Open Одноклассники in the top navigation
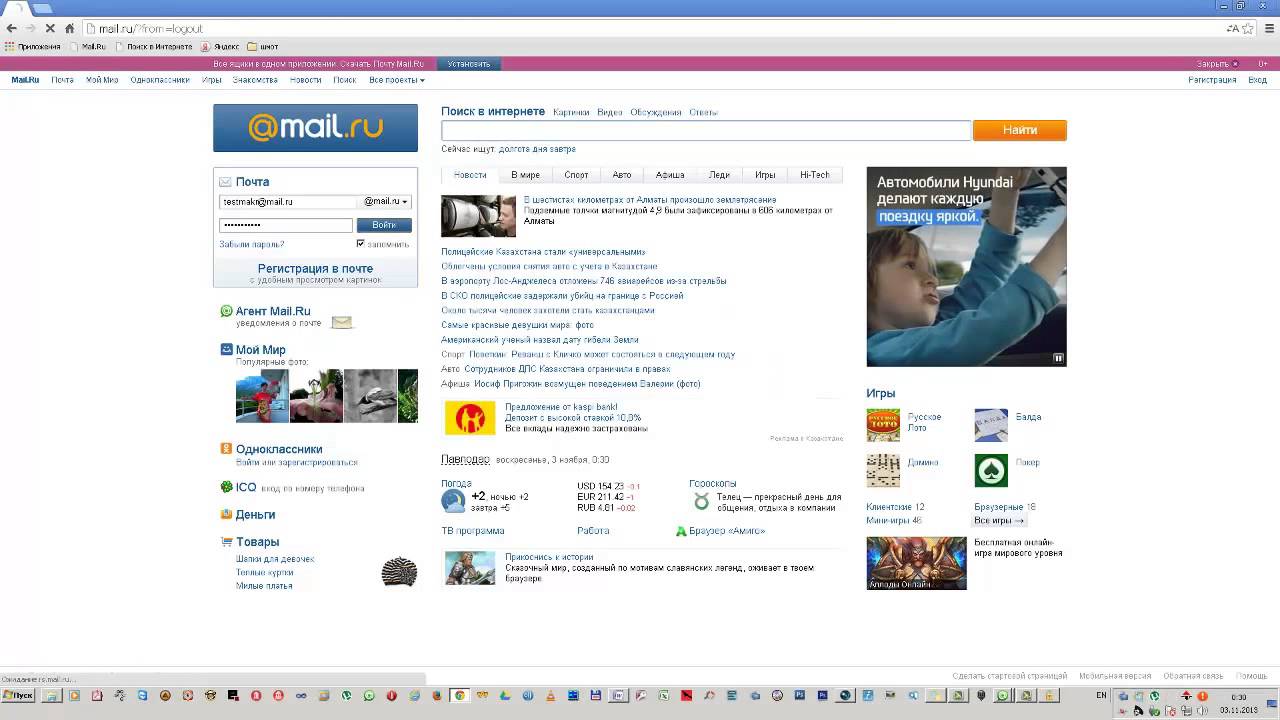 [x=160, y=80]
